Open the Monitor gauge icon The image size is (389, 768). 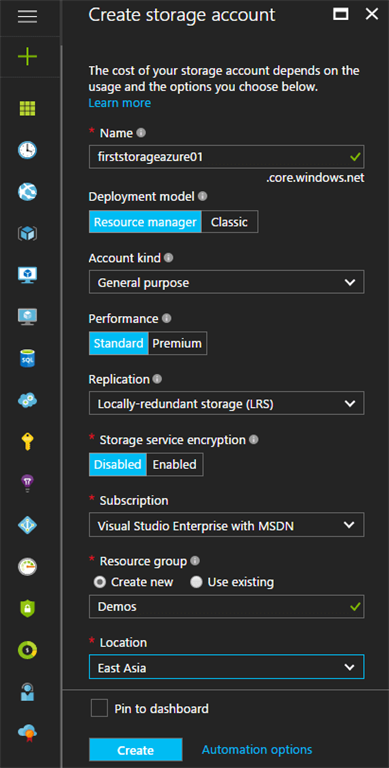pos(27,567)
